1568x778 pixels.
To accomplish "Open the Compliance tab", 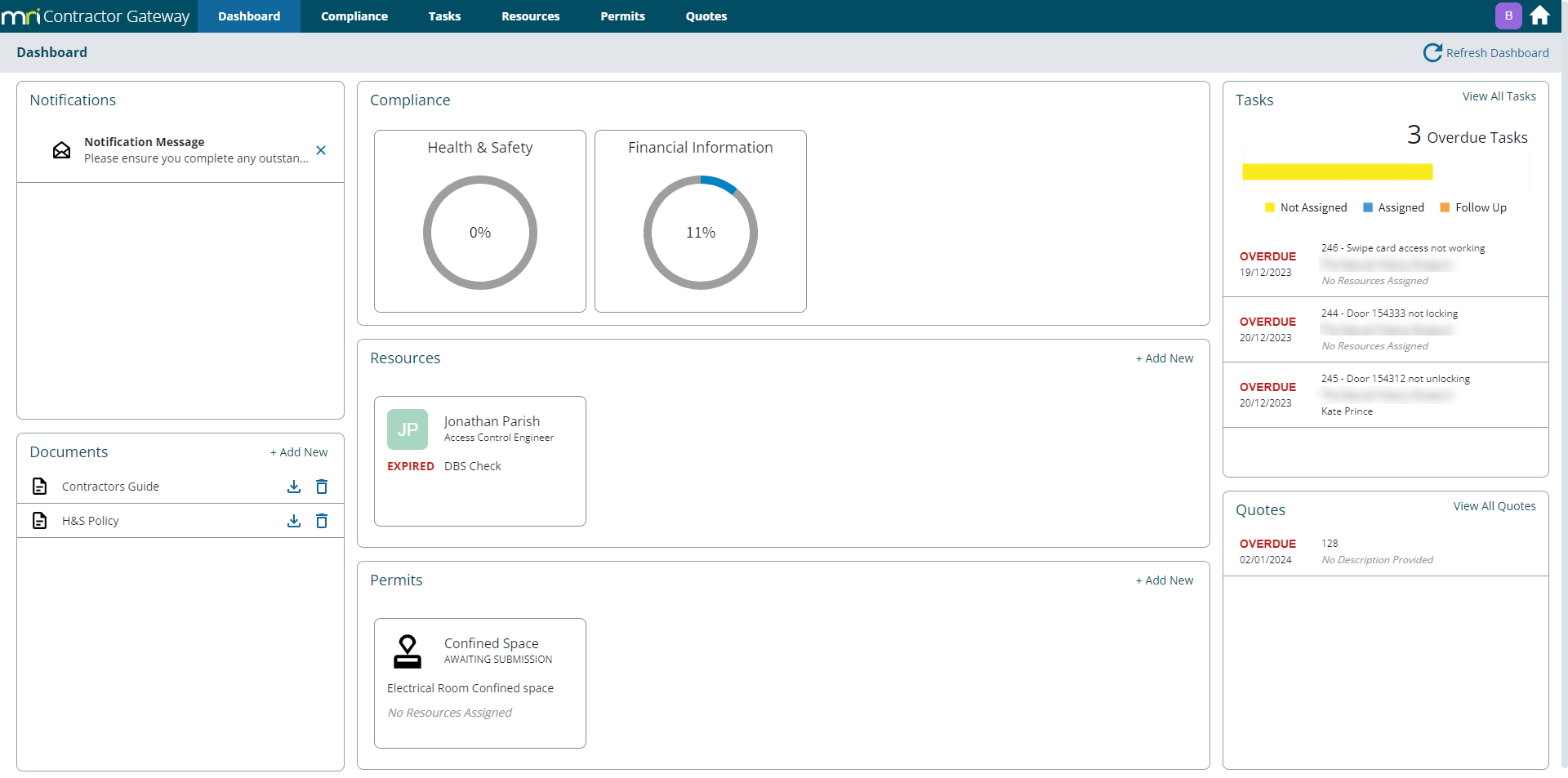I will pos(354,16).
